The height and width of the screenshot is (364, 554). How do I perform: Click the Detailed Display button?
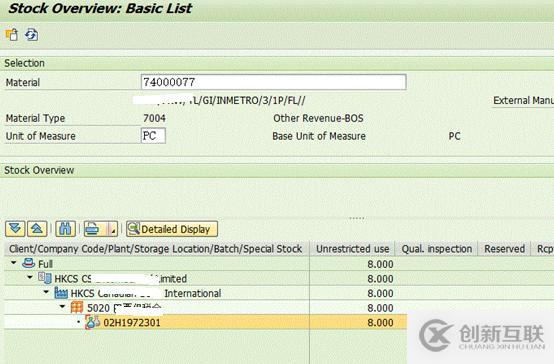click(172, 229)
